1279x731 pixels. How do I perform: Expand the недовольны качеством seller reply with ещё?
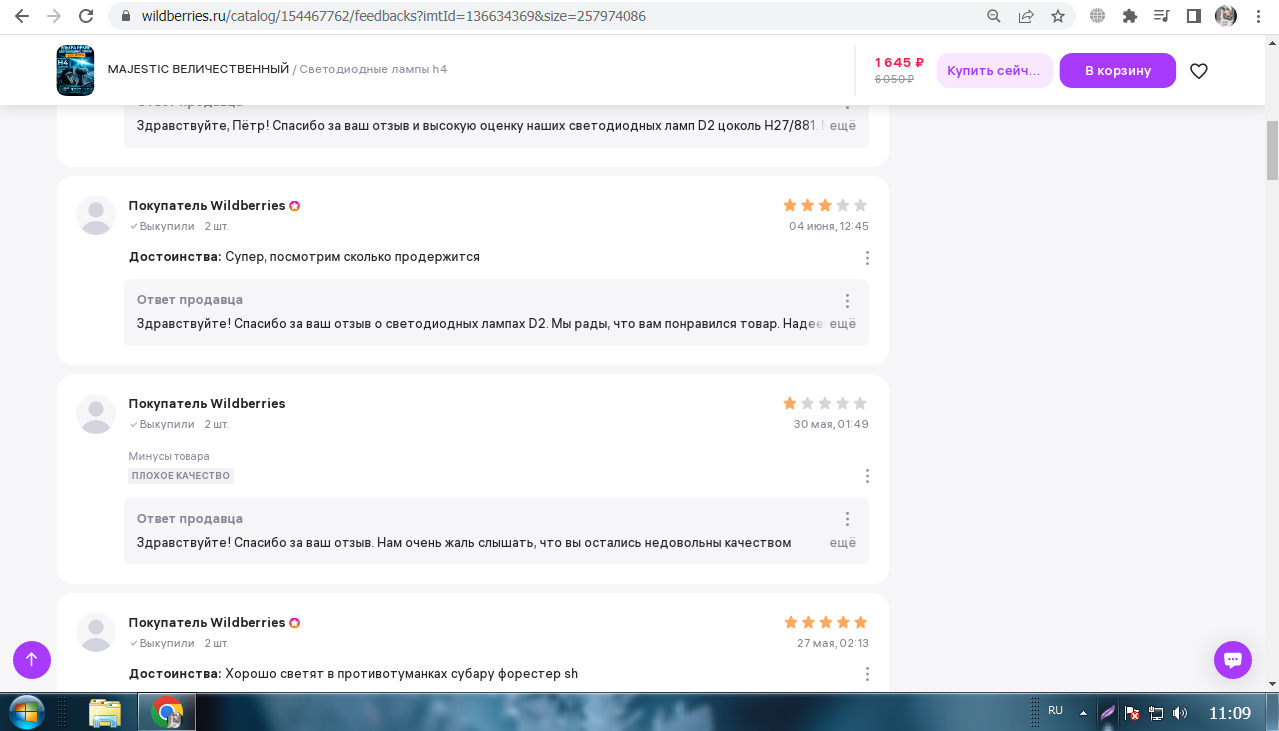point(843,543)
